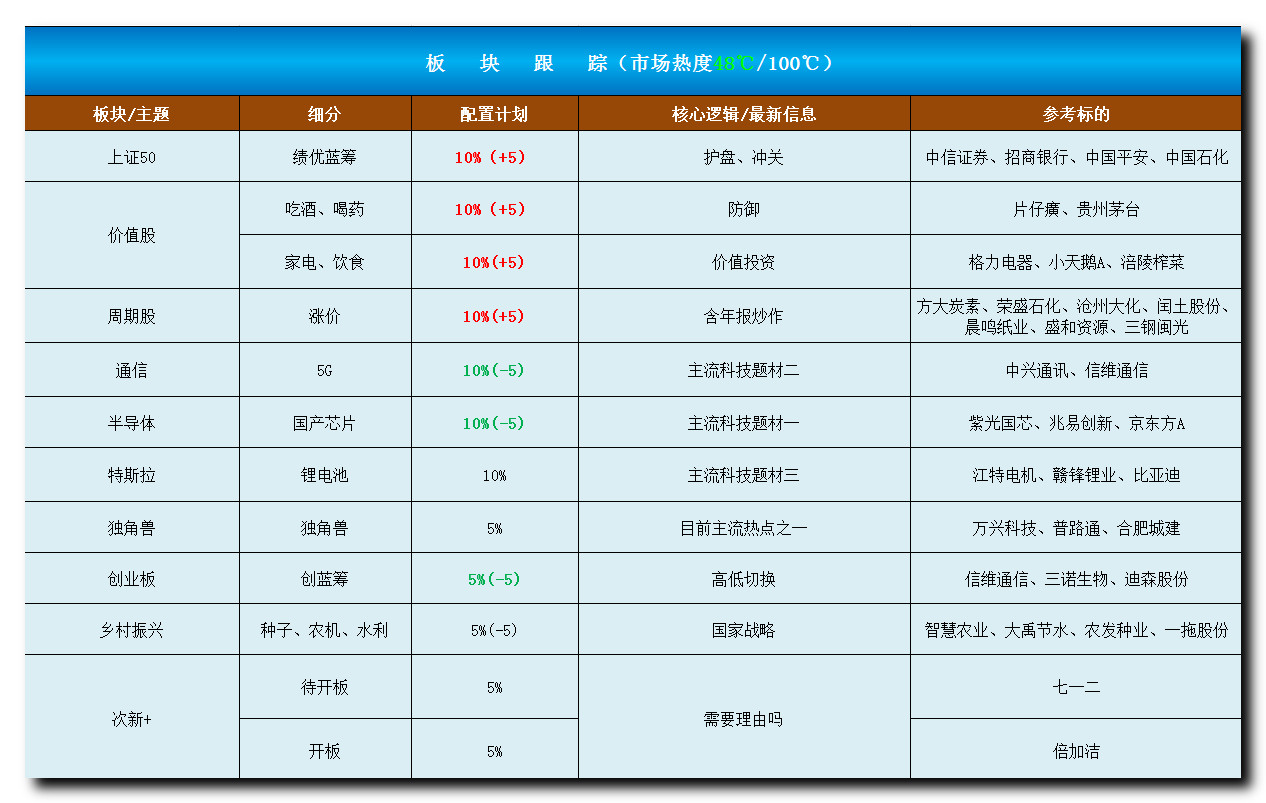
Task: Click the 参考标的 column header
Action: point(1076,114)
